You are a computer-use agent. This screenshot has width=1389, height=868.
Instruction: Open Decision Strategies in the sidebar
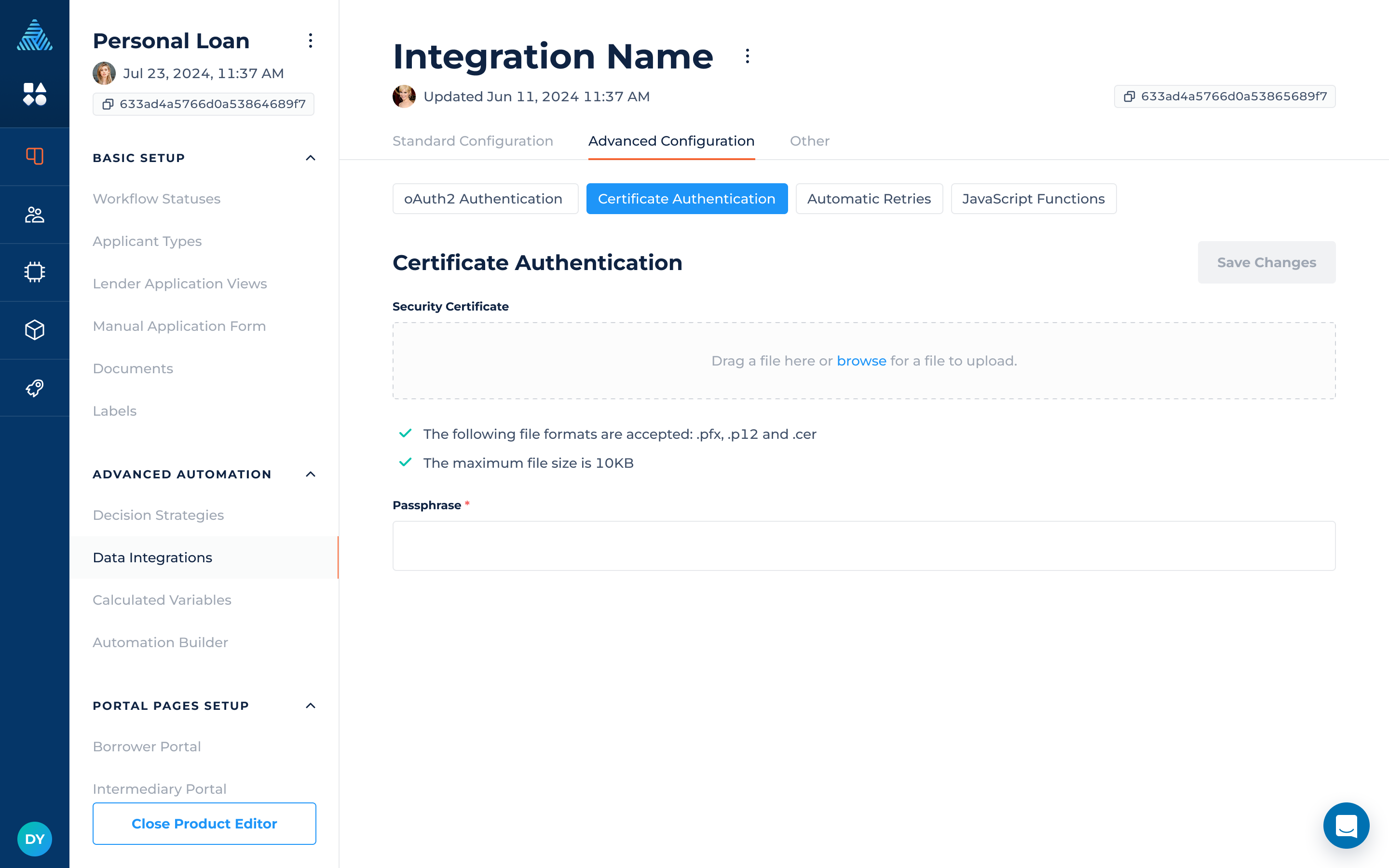158,515
